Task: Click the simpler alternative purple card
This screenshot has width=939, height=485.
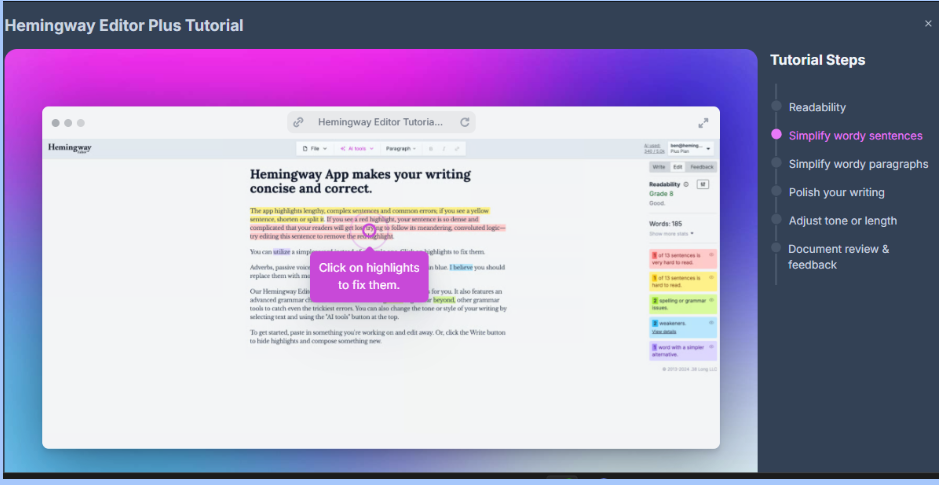Action: [x=683, y=350]
